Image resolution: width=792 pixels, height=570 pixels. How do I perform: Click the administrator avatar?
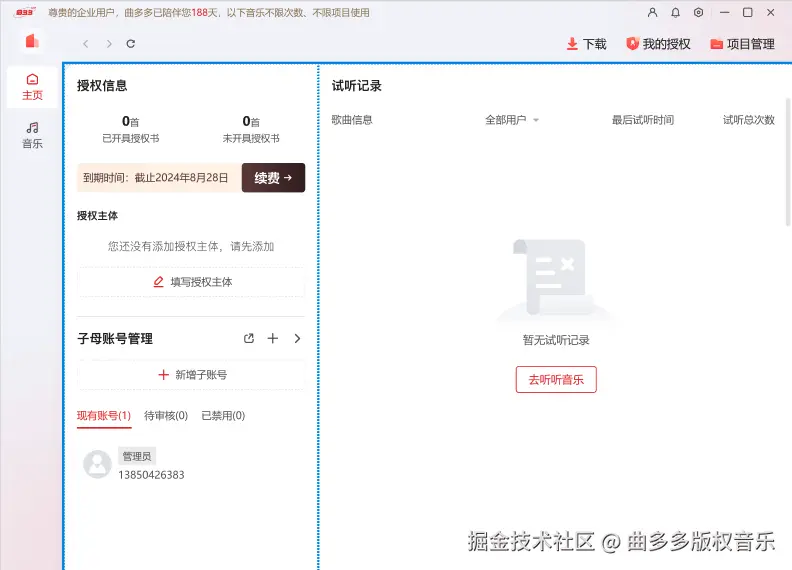(97, 464)
